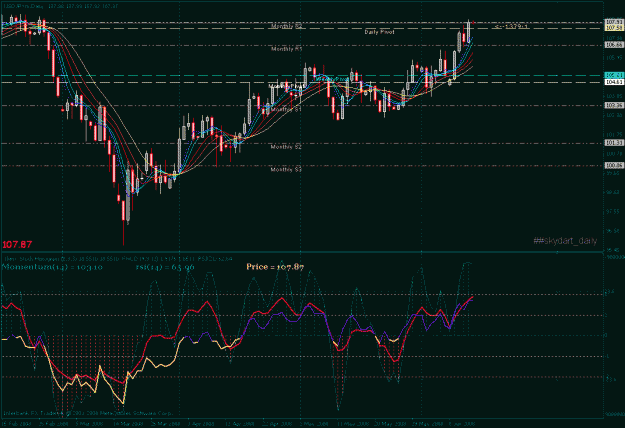Select the yellow 107.58 price tag
625x428 pixels.
pos(614,27)
